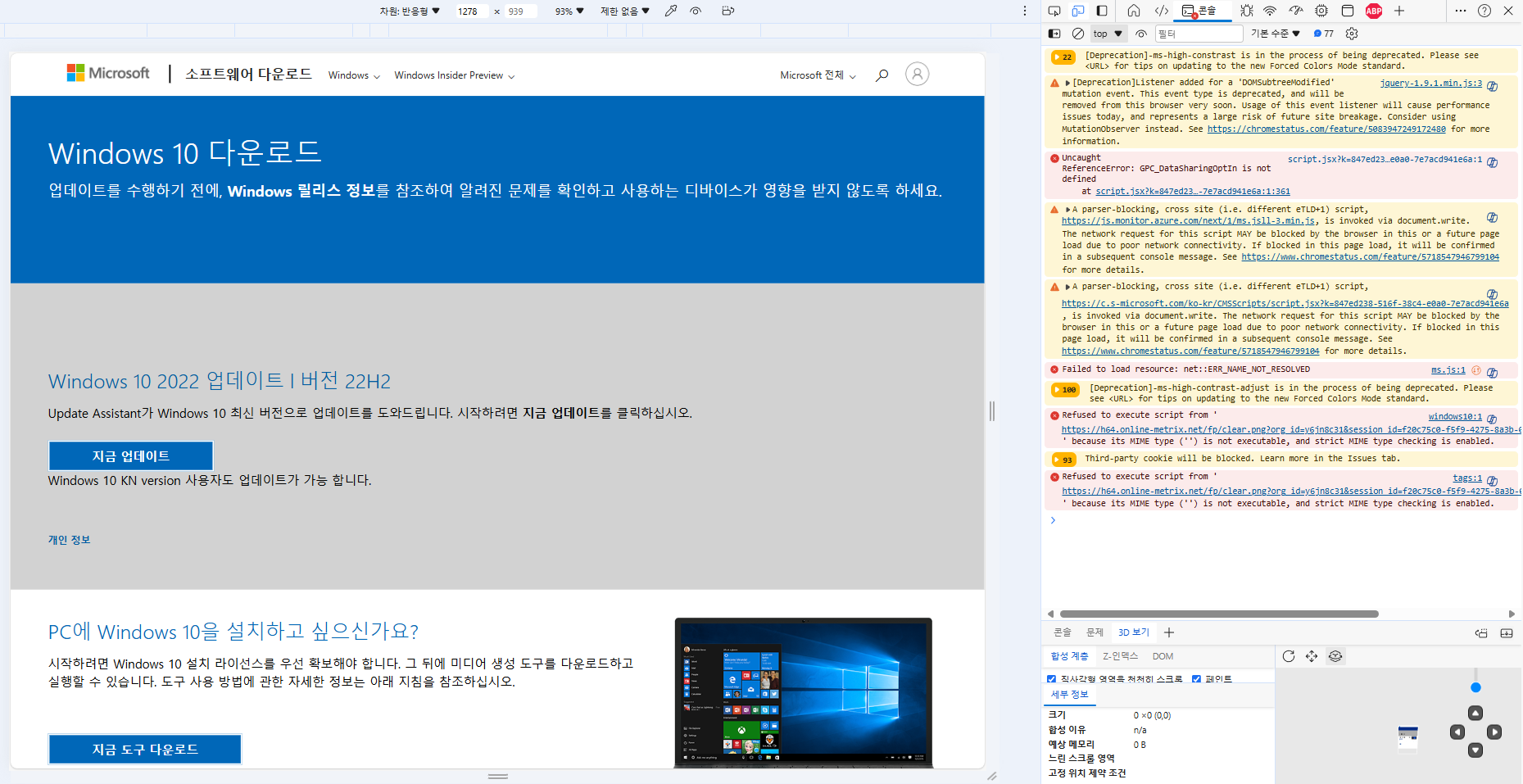Select the 세부 정보 details tab
Viewport: 1523px width, 784px height.
click(1069, 694)
